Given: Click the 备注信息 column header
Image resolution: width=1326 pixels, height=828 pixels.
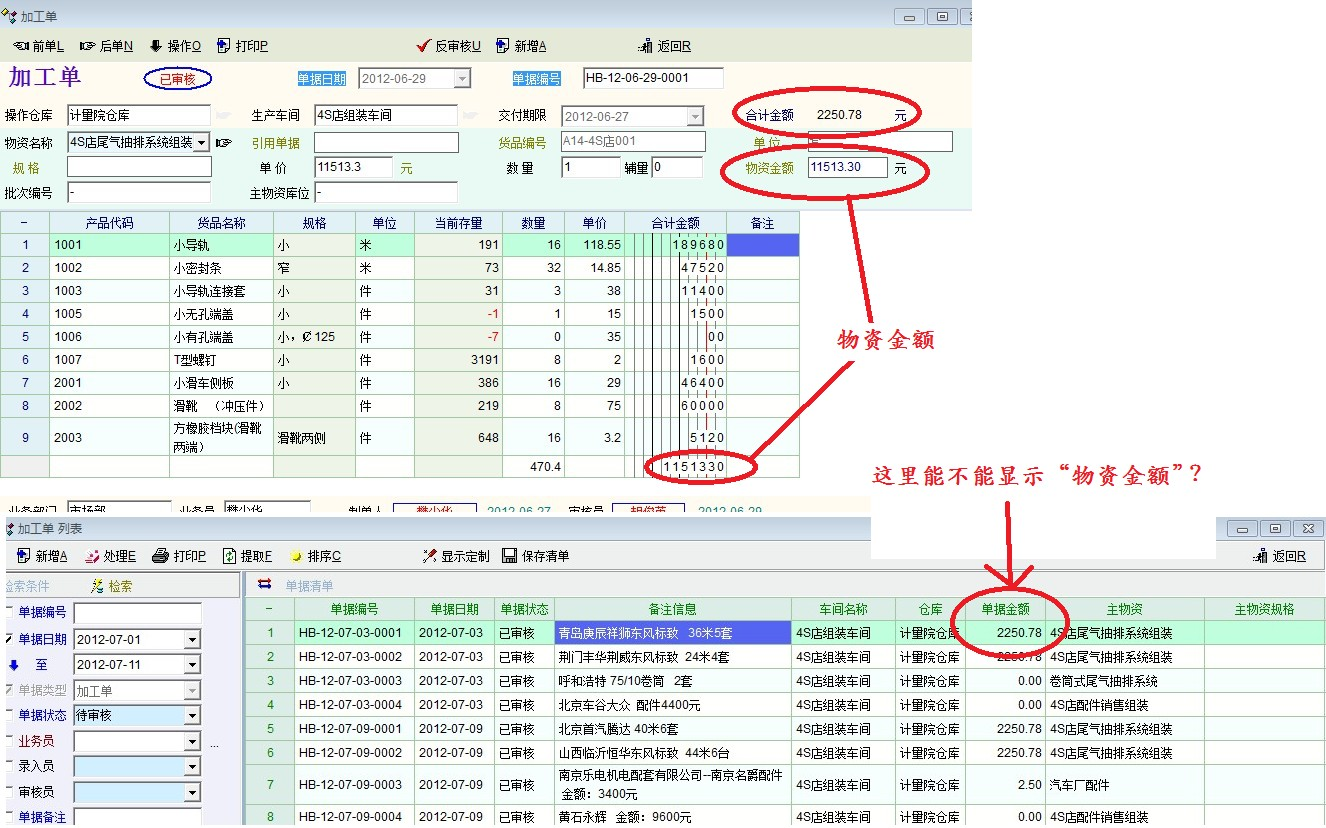Looking at the screenshot, I should tap(672, 609).
